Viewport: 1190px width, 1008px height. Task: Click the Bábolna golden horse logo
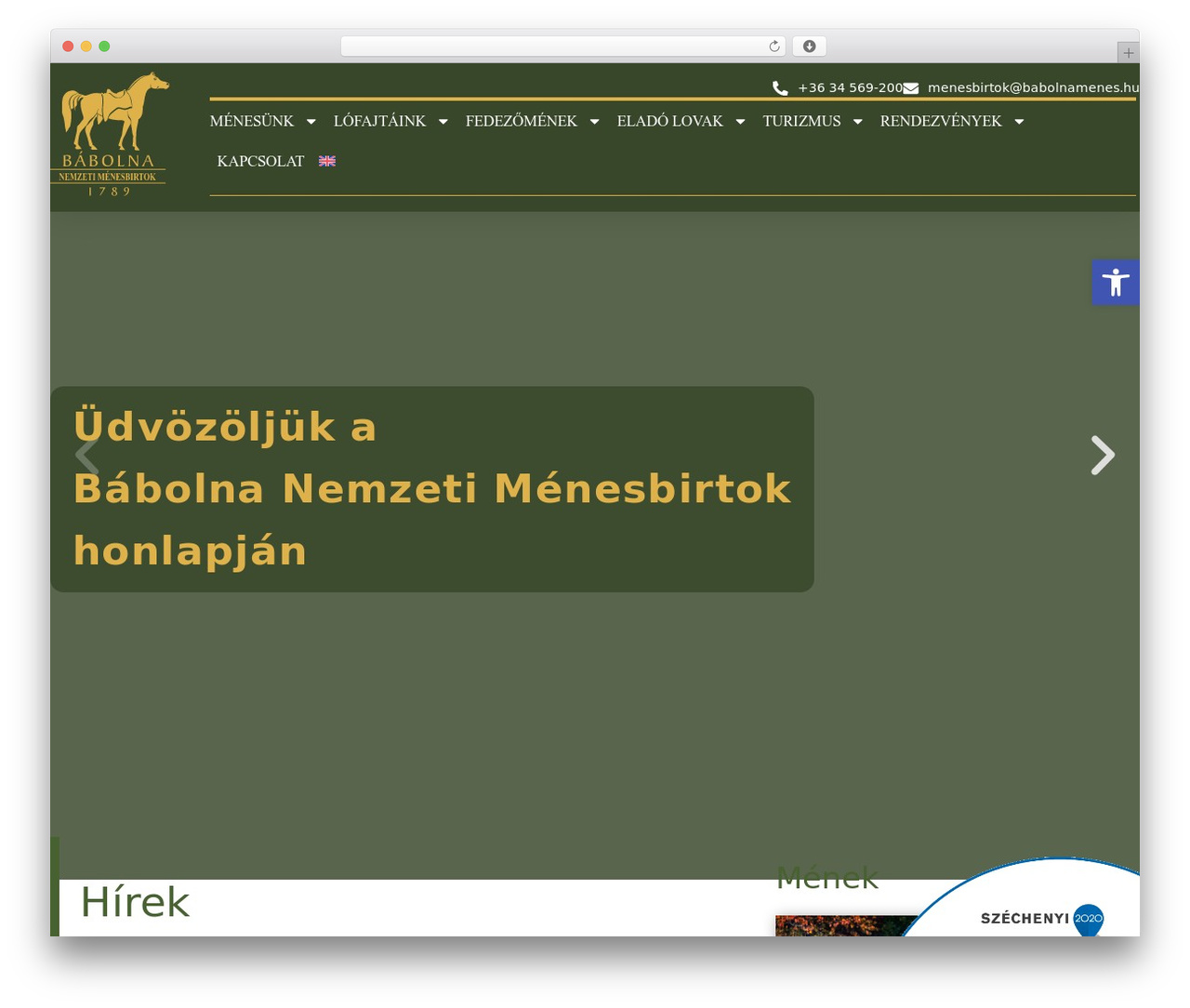click(109, 135)
